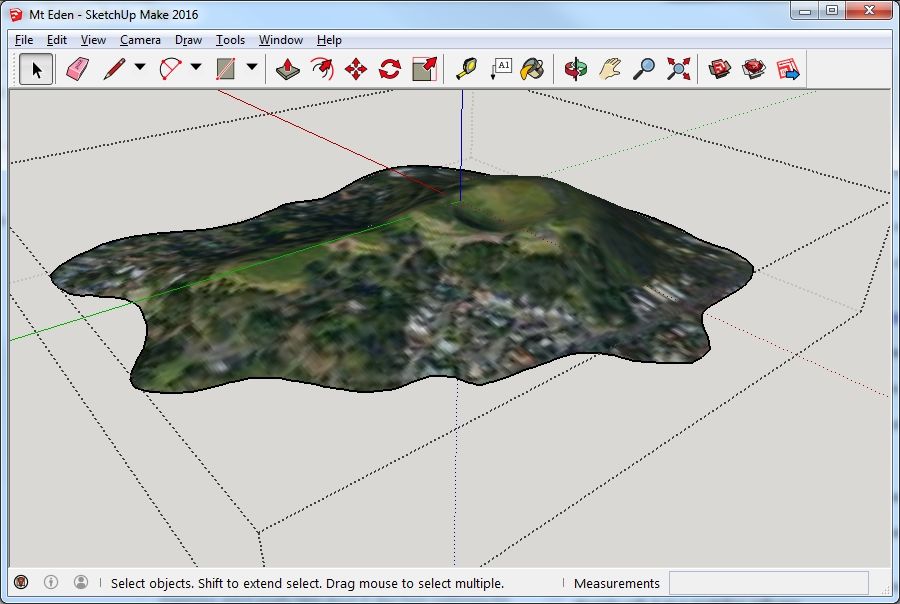Select the Pan hand tool

[610, 69]
